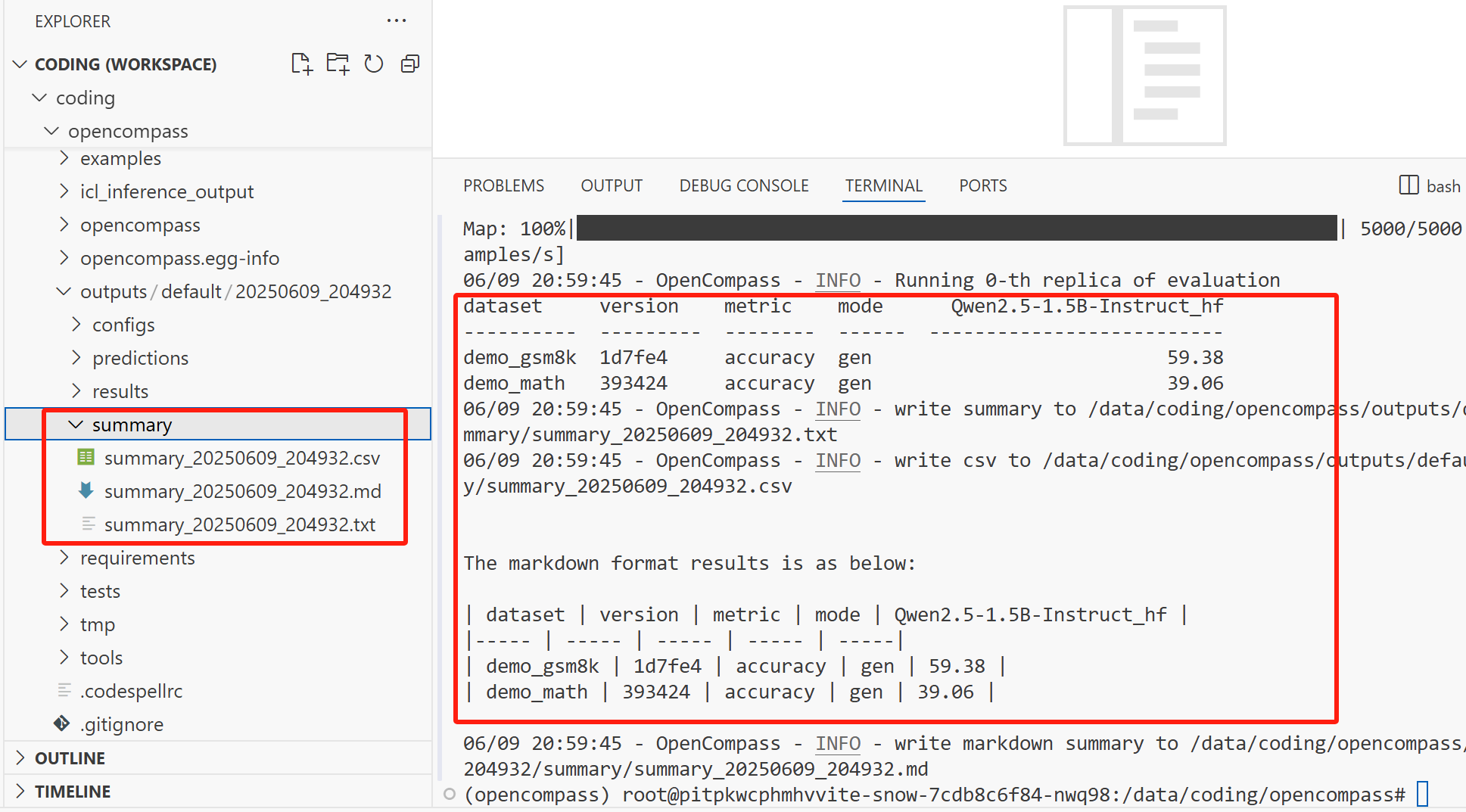The image size is (1466, 812).
Task: Click the markdown icon of summary_20250609_204932.md
Action: pyautogui.click(x=86, y=490)
